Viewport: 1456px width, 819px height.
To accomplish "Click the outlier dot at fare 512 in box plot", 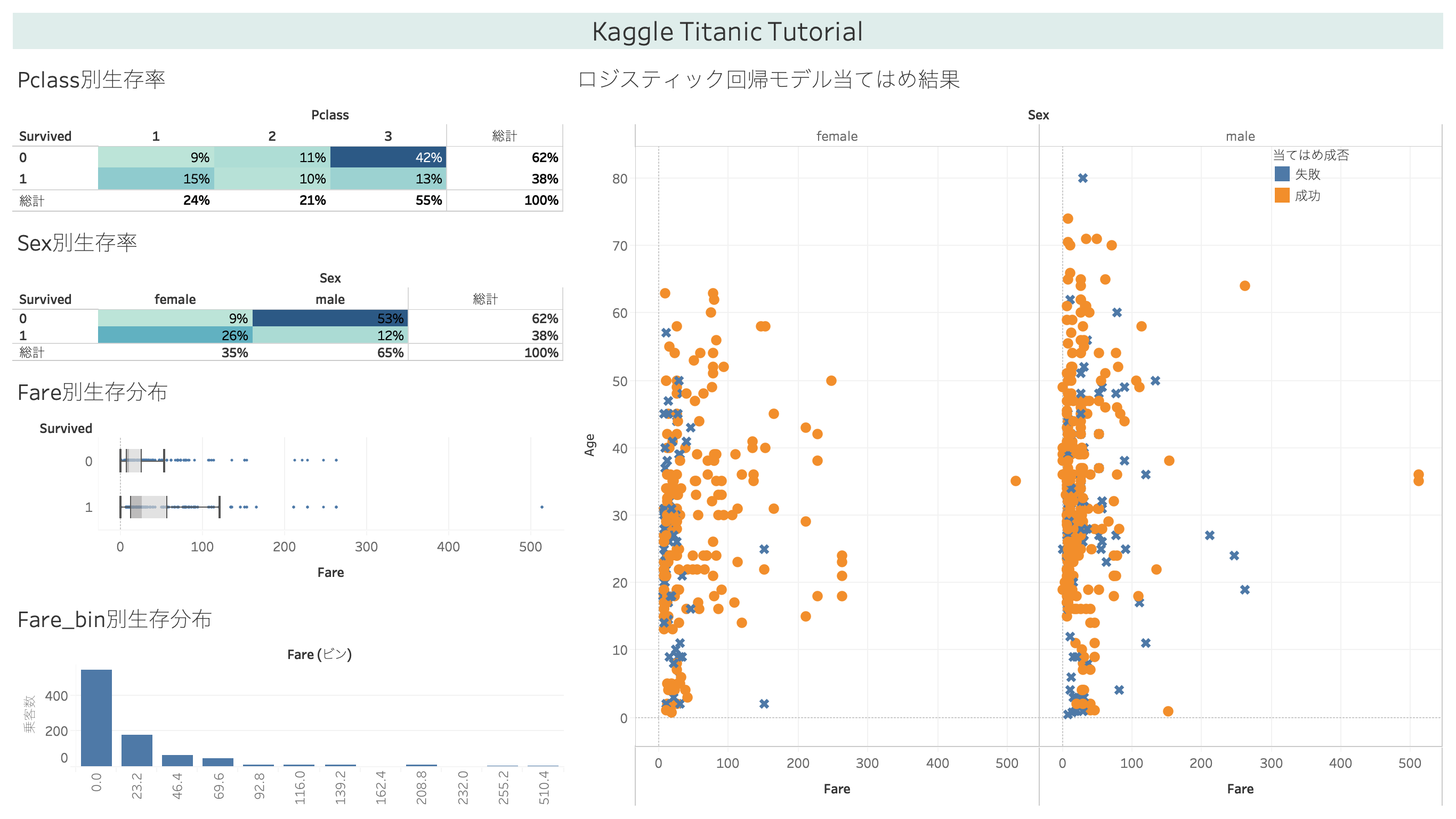I will (541, 507).
